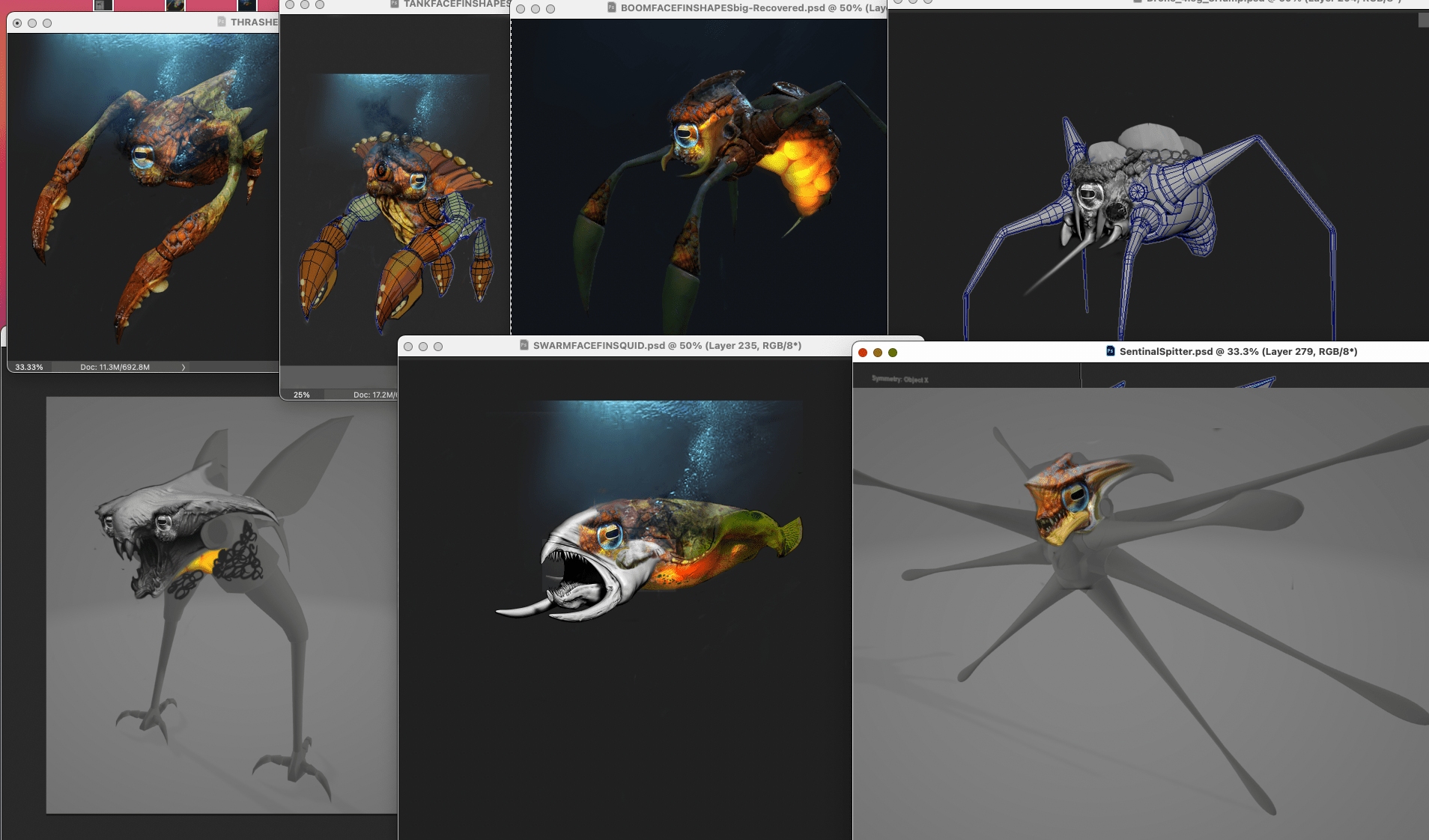Click the Photoshop file icon beside SentinalSpitter.psd title
This screenshot has width=1429, height=840.
tap(1111, 351)
